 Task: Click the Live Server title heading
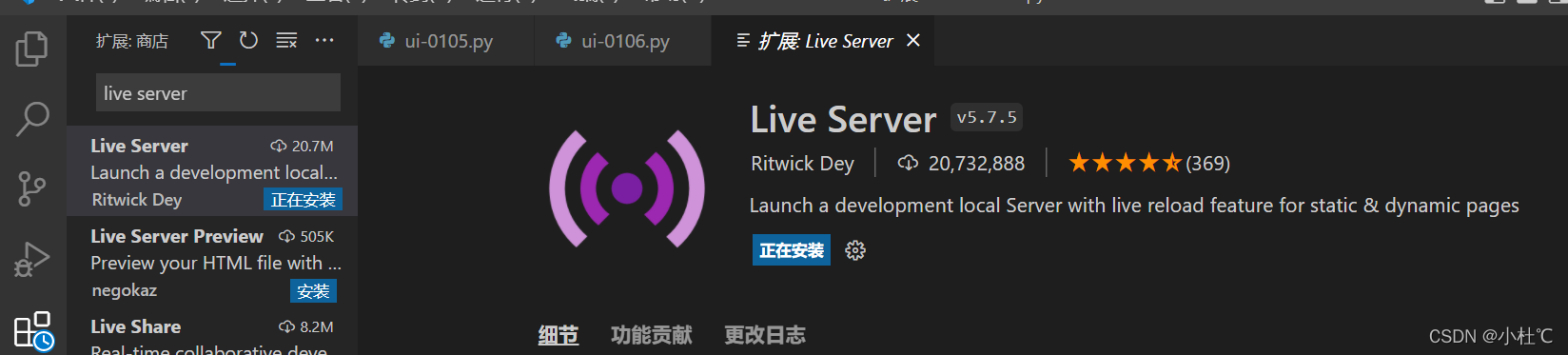843,120
